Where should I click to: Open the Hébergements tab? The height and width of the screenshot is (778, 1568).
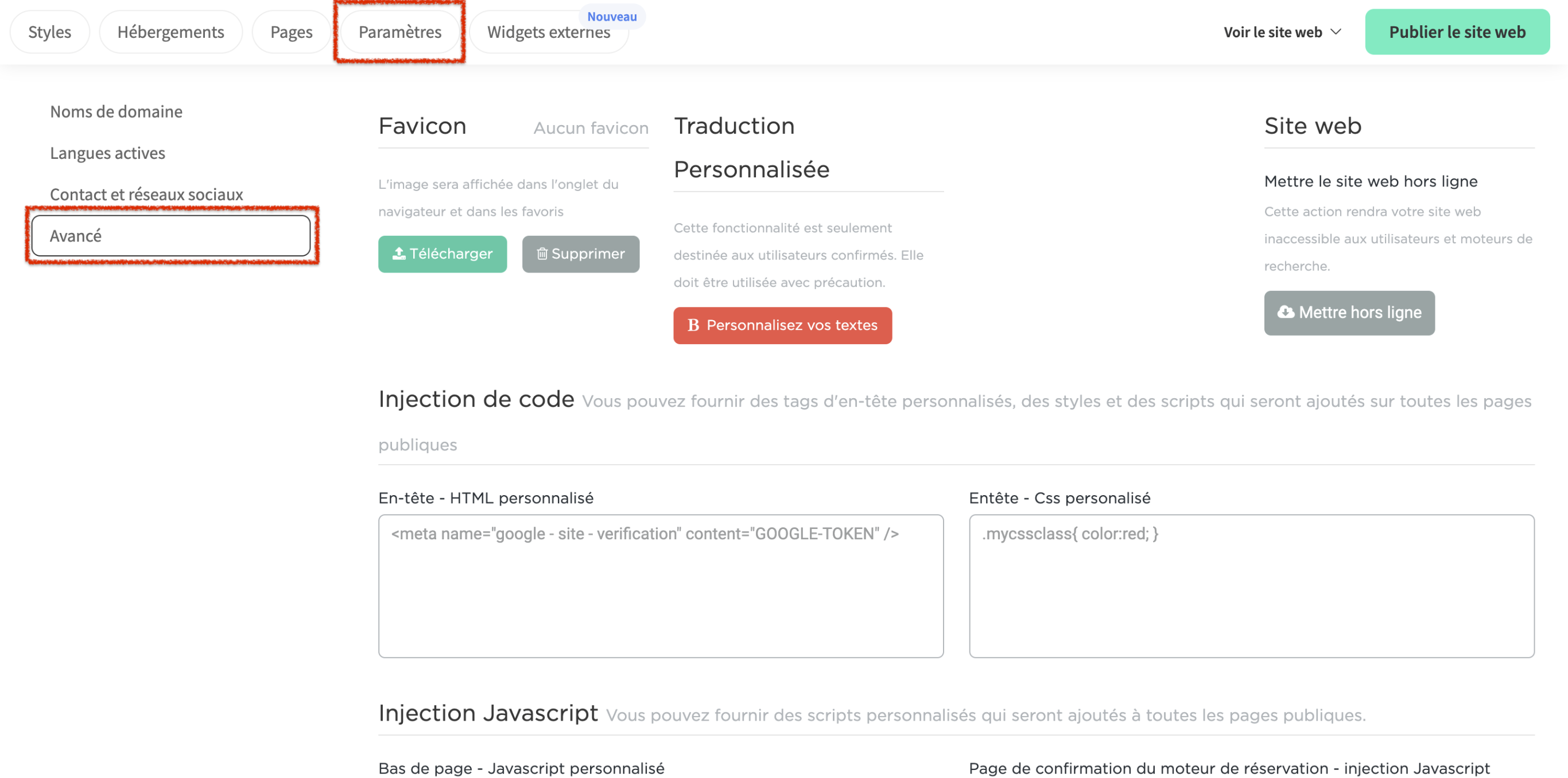click(x=170, y=32)
